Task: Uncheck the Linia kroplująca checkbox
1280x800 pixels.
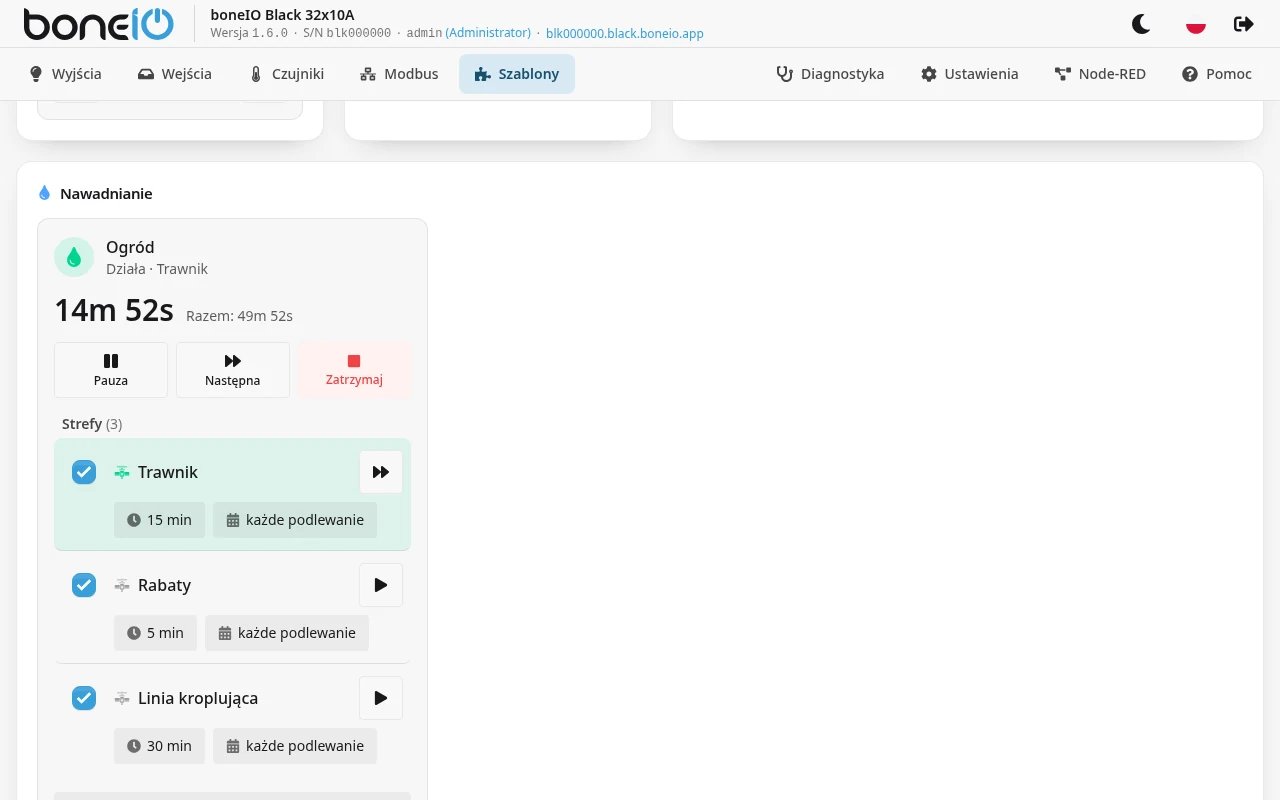Action: [84, 698]
